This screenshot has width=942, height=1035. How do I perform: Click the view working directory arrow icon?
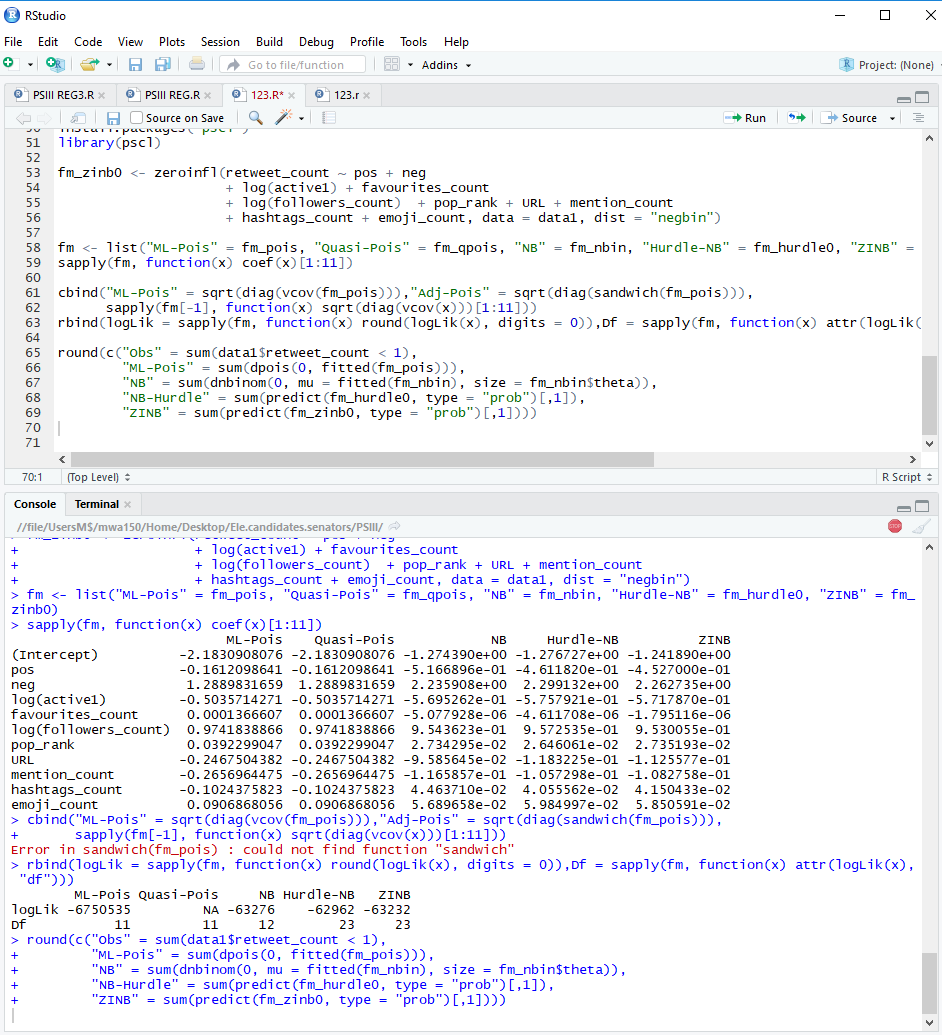394,527
